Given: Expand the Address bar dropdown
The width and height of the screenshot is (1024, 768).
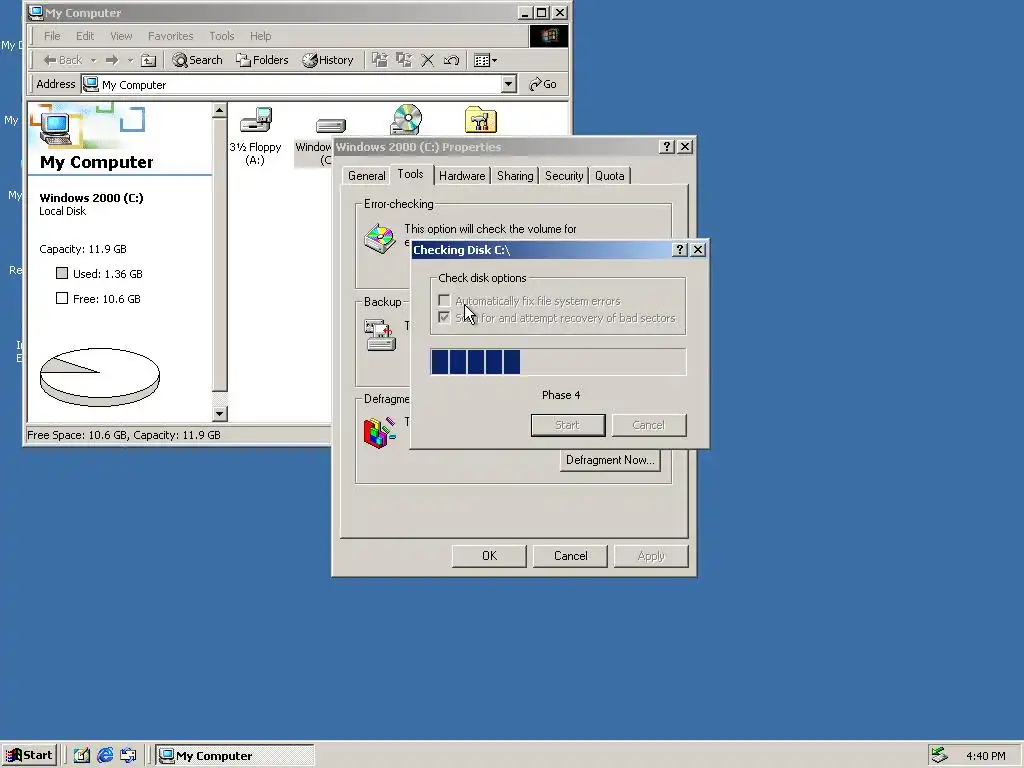Looking at the screenshot, I should point(509,84).
